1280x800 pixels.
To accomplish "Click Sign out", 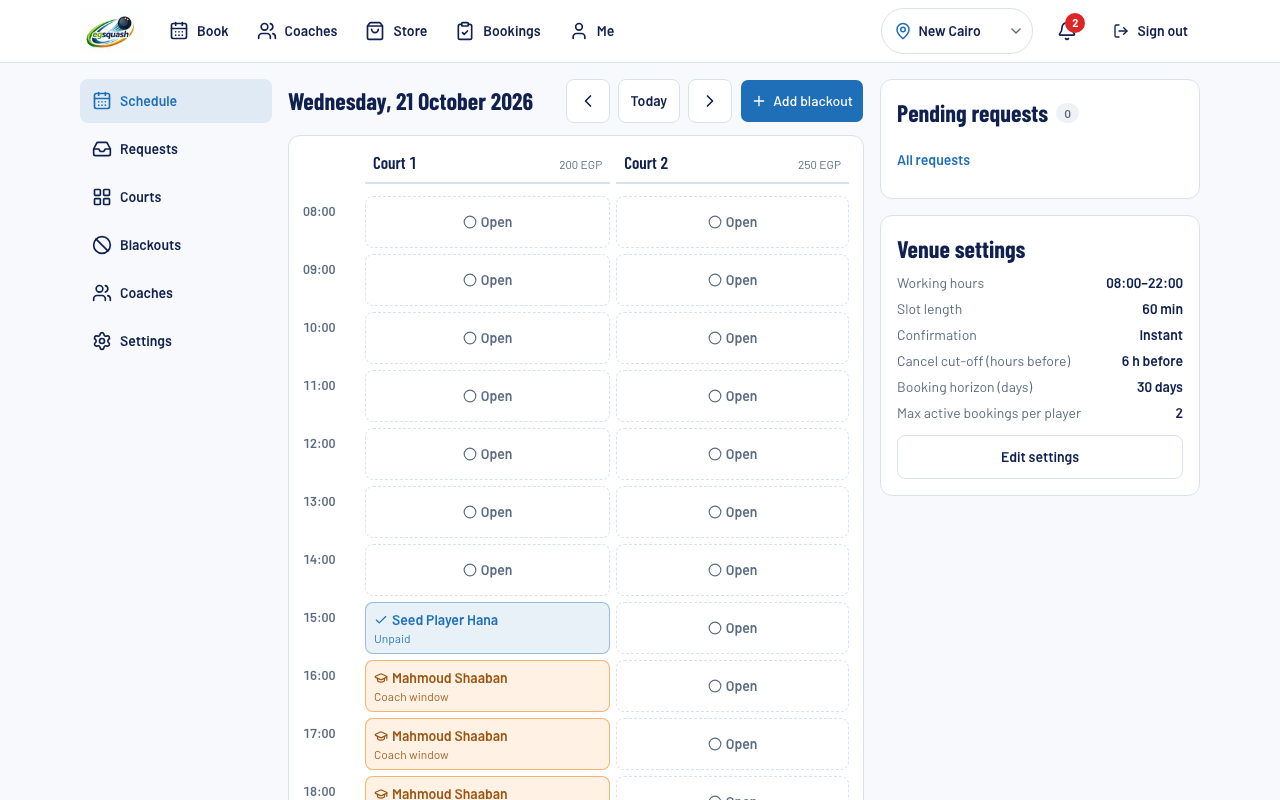I will pyautogui.click(x=1150, y=31).
